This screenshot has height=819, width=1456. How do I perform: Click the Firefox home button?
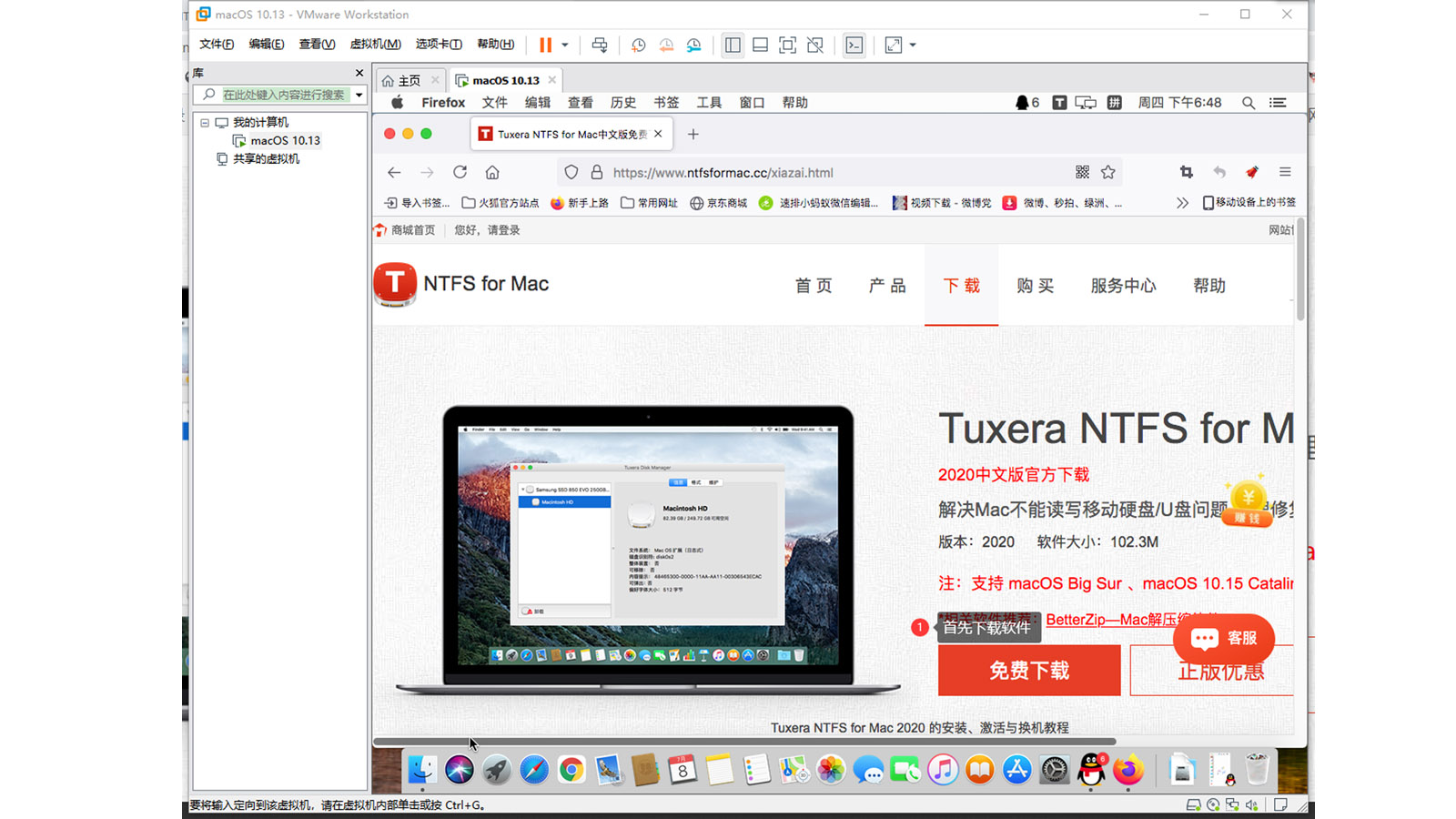[492, 172]
